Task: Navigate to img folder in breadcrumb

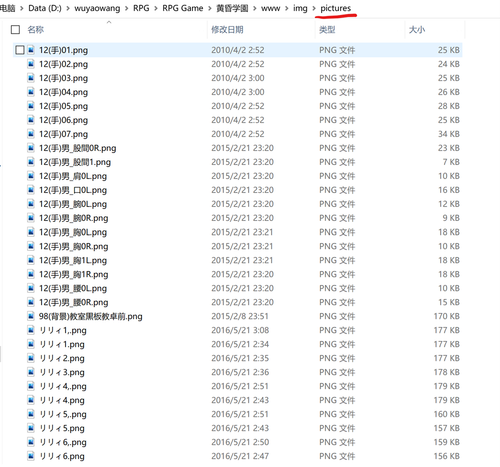Action: tap(300, 8)
